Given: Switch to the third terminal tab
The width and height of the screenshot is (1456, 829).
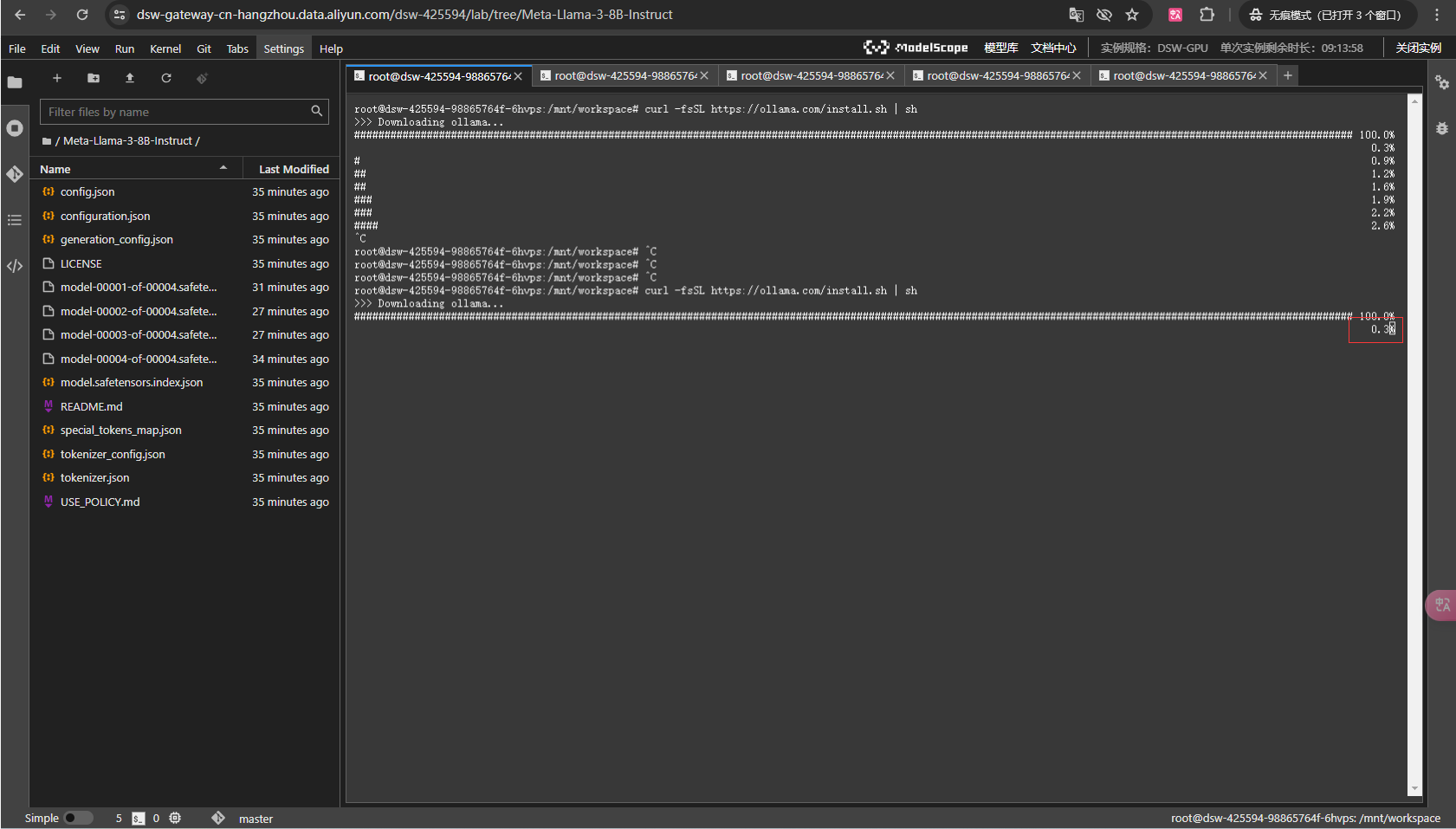Looking at the screenshot, I should point(810,75).
